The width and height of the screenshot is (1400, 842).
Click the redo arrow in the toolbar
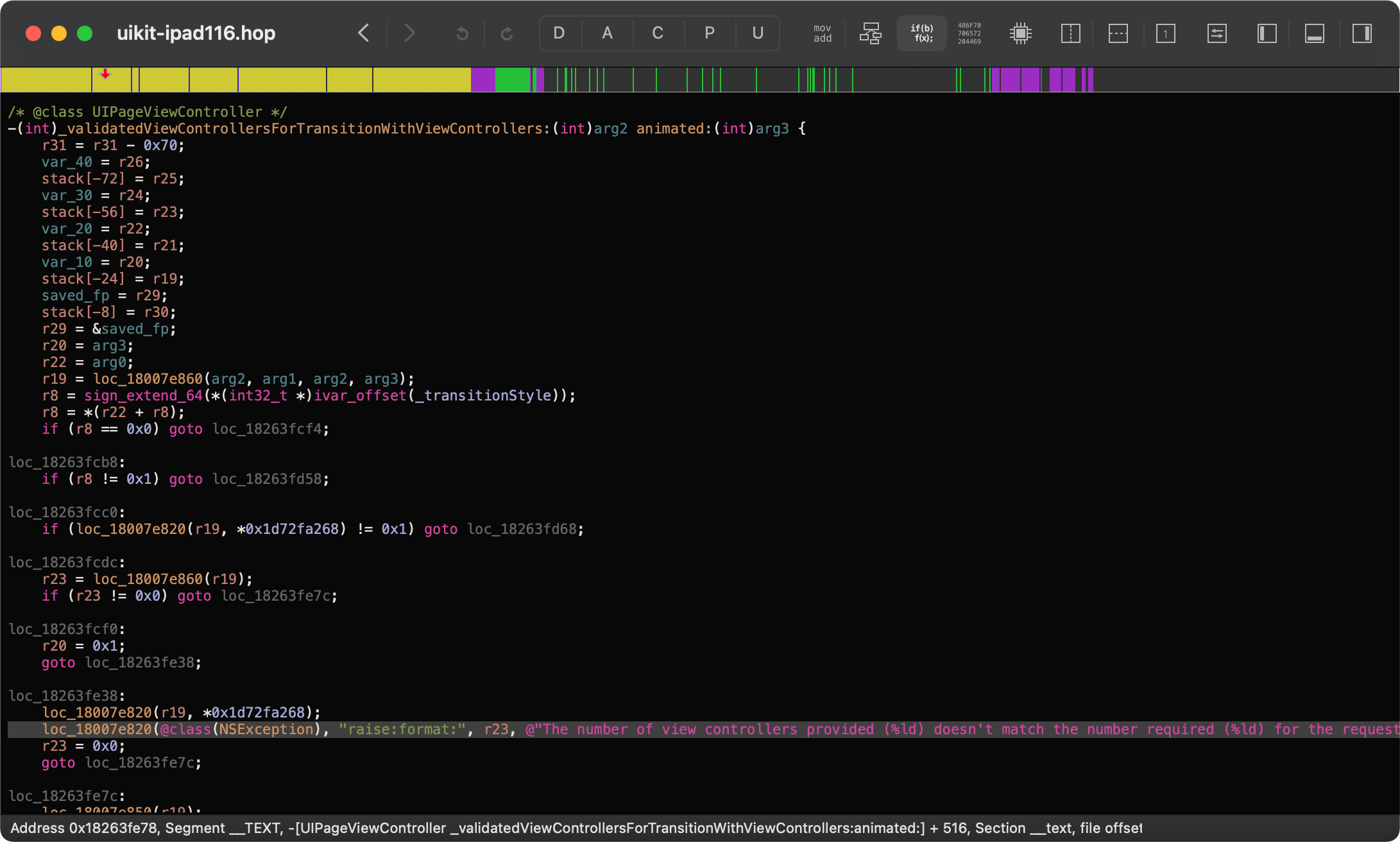507,33
